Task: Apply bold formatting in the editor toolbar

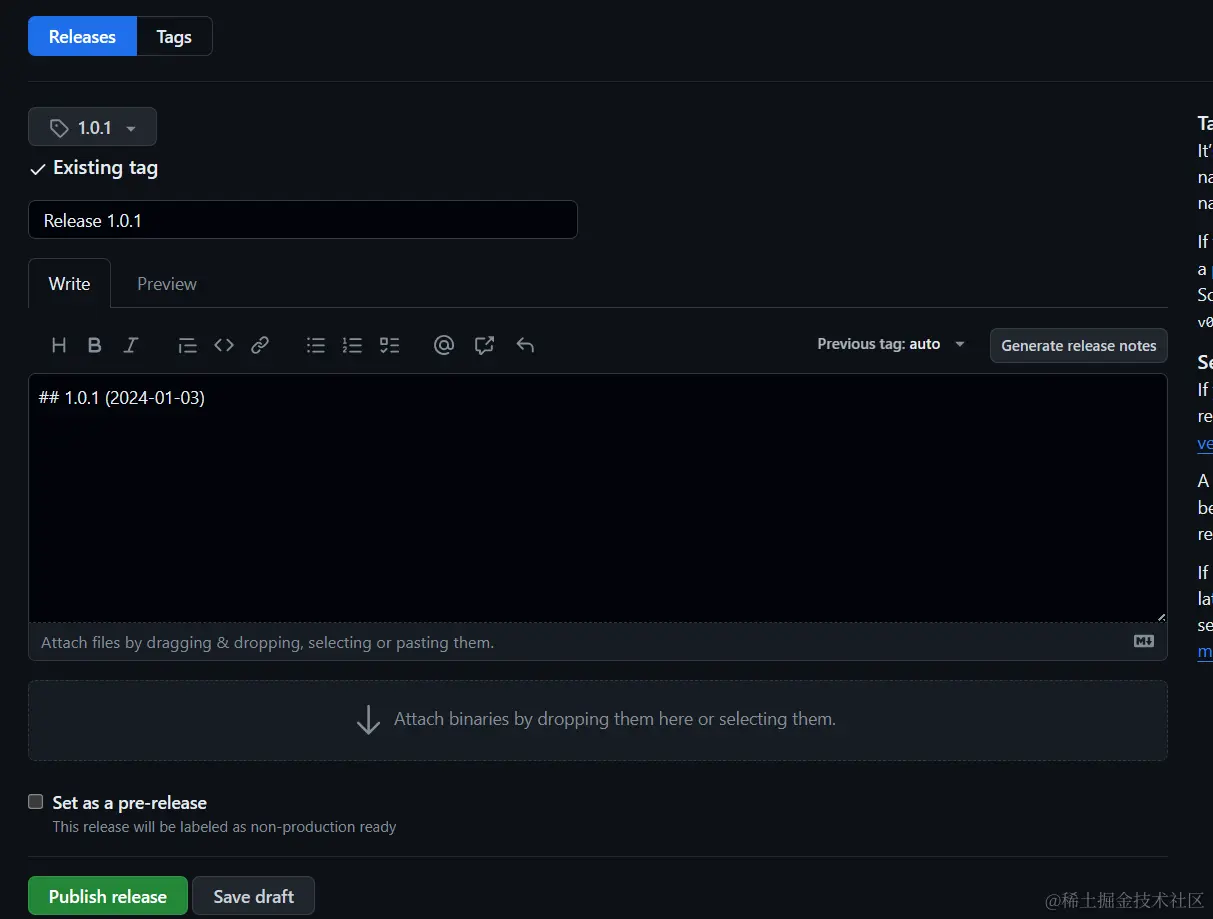Action: 95,345
